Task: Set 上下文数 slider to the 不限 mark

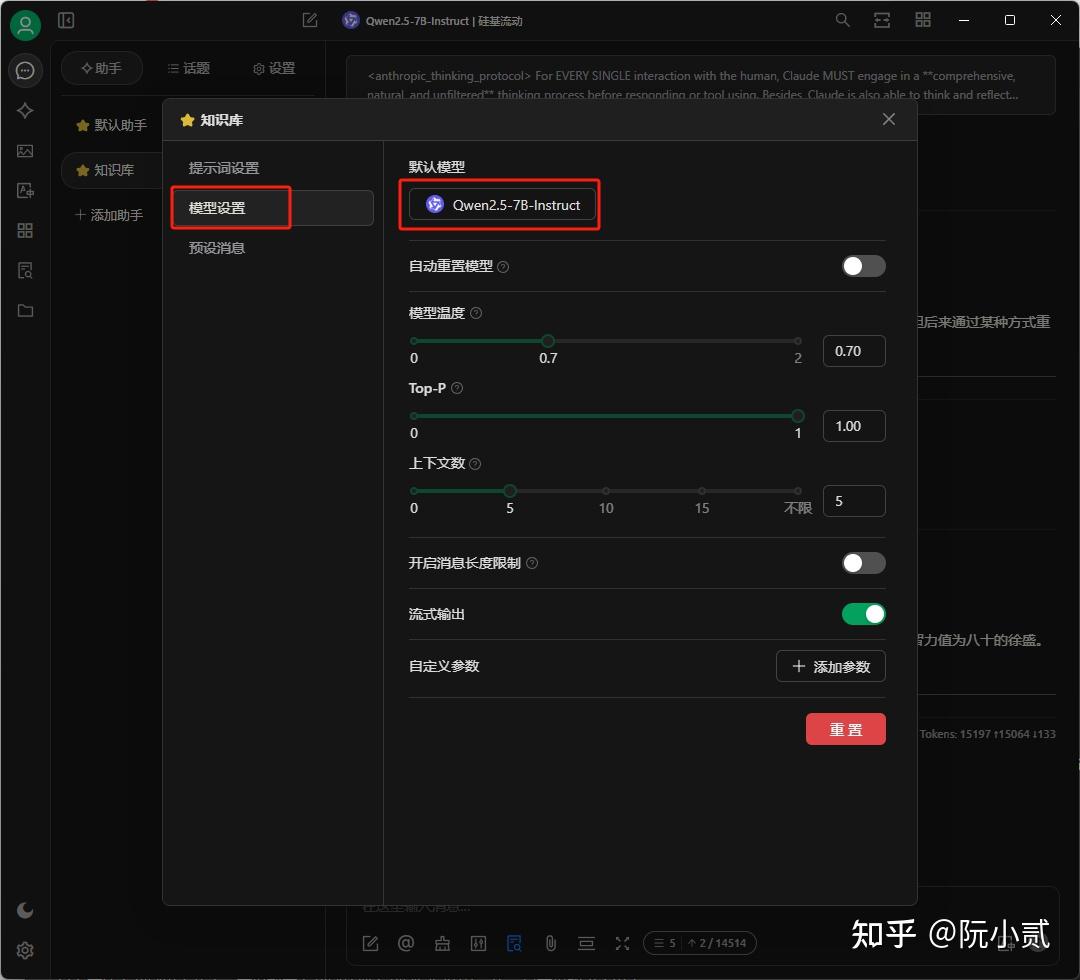Action: tap(798, 491)
